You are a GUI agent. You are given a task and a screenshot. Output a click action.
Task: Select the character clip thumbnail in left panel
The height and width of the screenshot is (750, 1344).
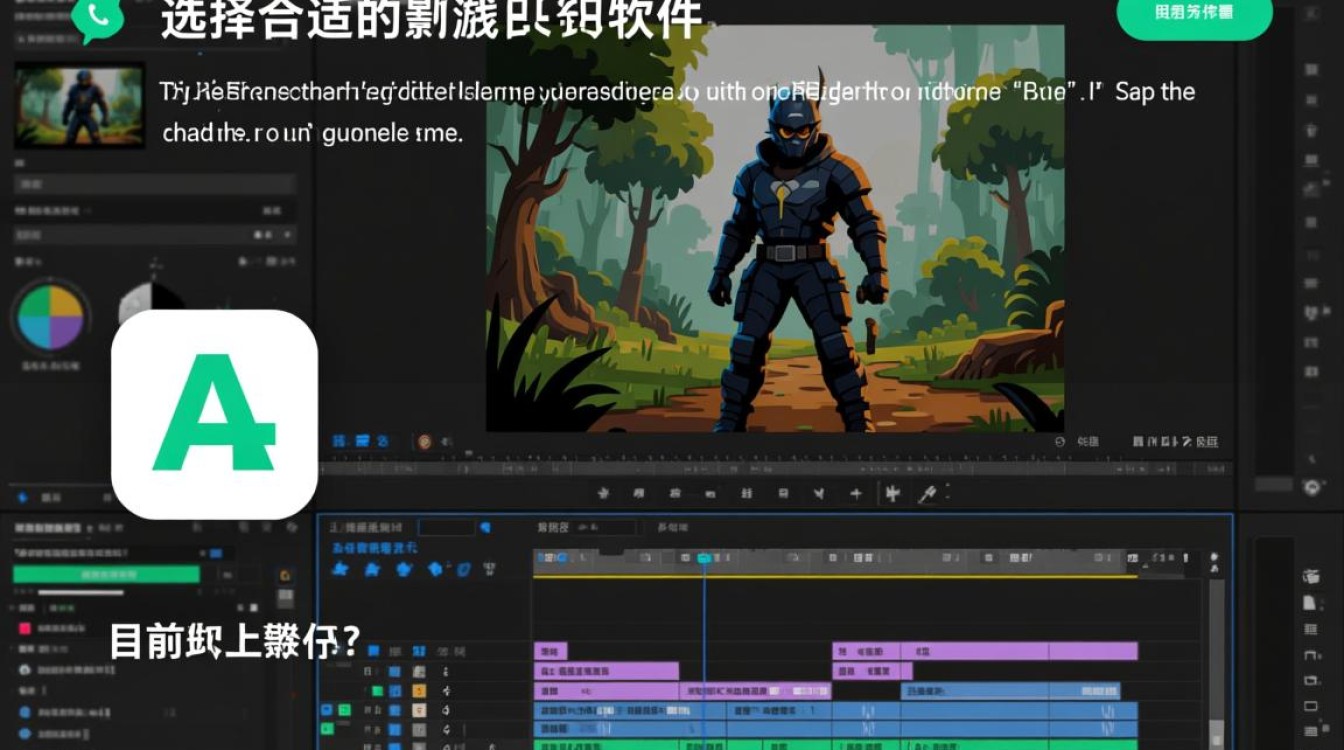pos(80,105)
